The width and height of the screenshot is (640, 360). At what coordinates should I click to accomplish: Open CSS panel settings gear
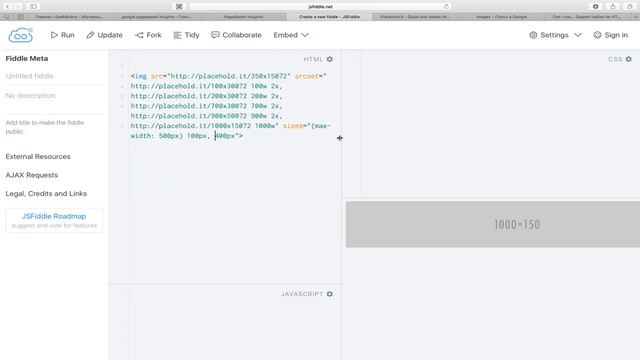coord(629,59)
